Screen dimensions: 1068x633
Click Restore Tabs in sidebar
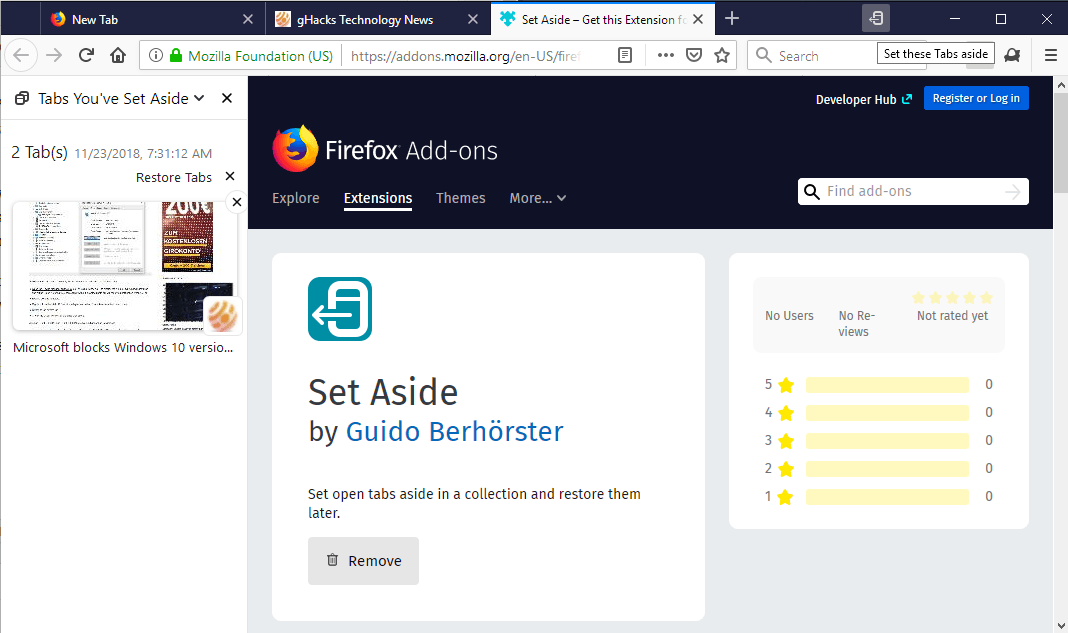tap(174, 177)
